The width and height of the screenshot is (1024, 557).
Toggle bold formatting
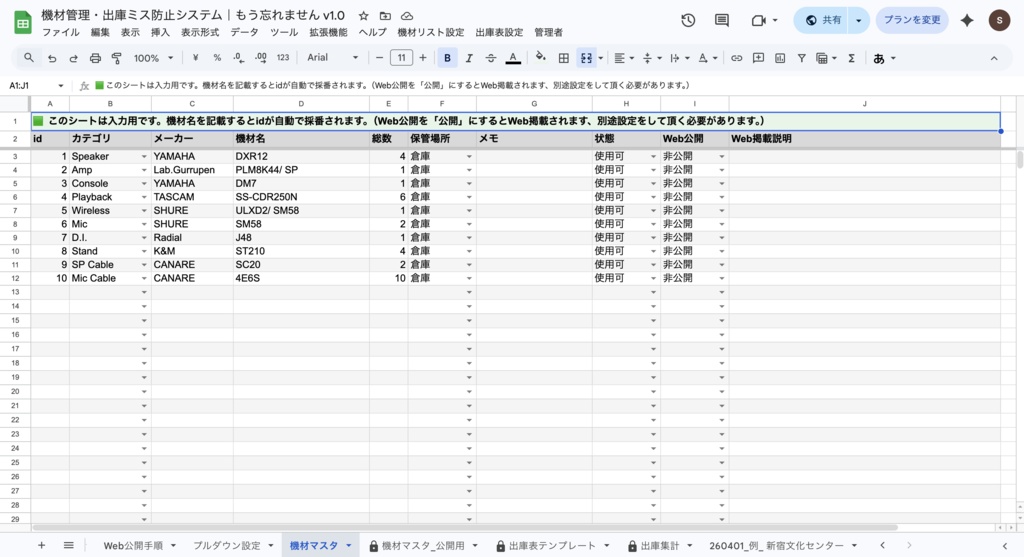click(x=447, y=58)
